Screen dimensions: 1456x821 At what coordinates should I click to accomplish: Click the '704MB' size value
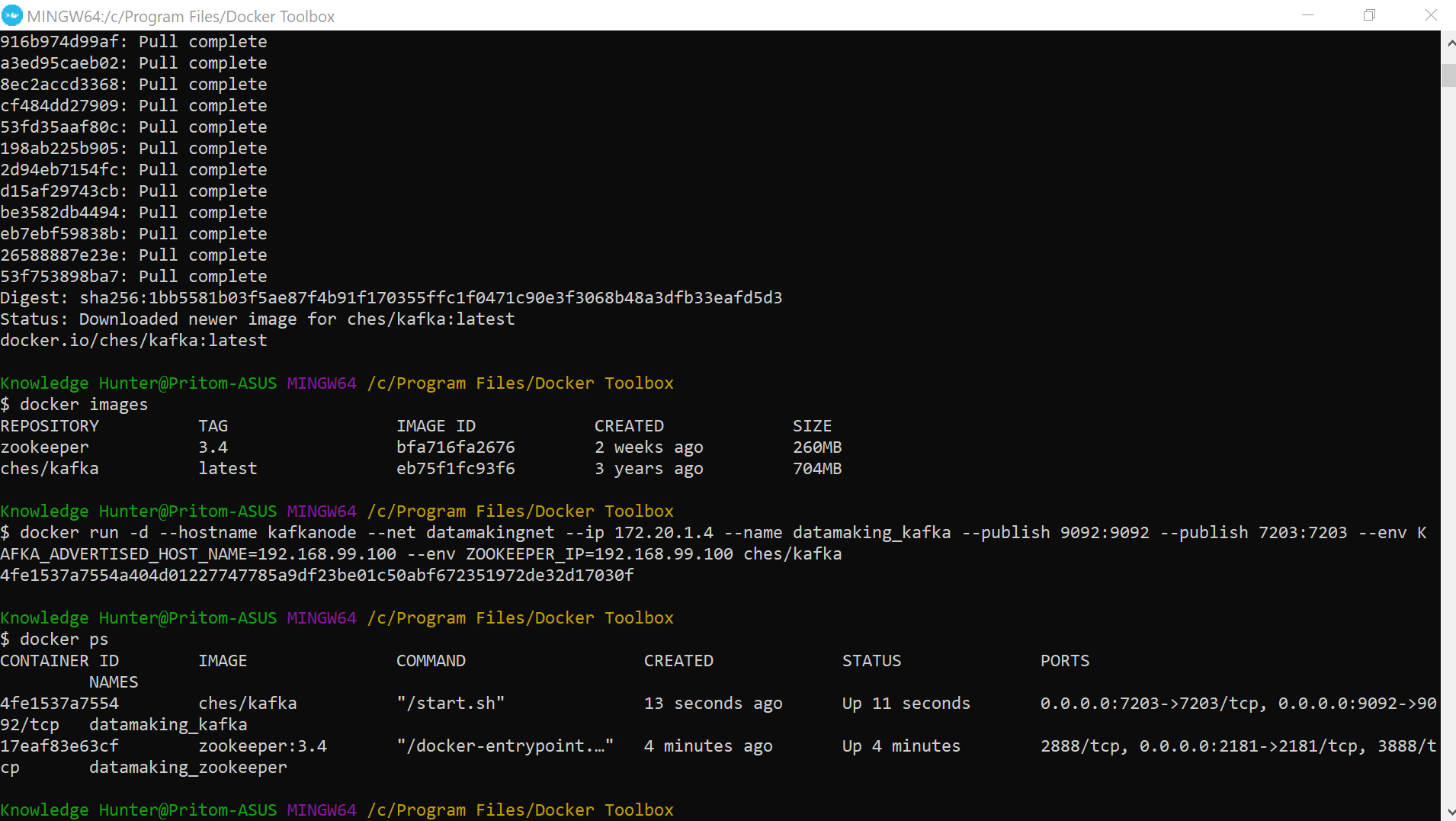point(817,469)
